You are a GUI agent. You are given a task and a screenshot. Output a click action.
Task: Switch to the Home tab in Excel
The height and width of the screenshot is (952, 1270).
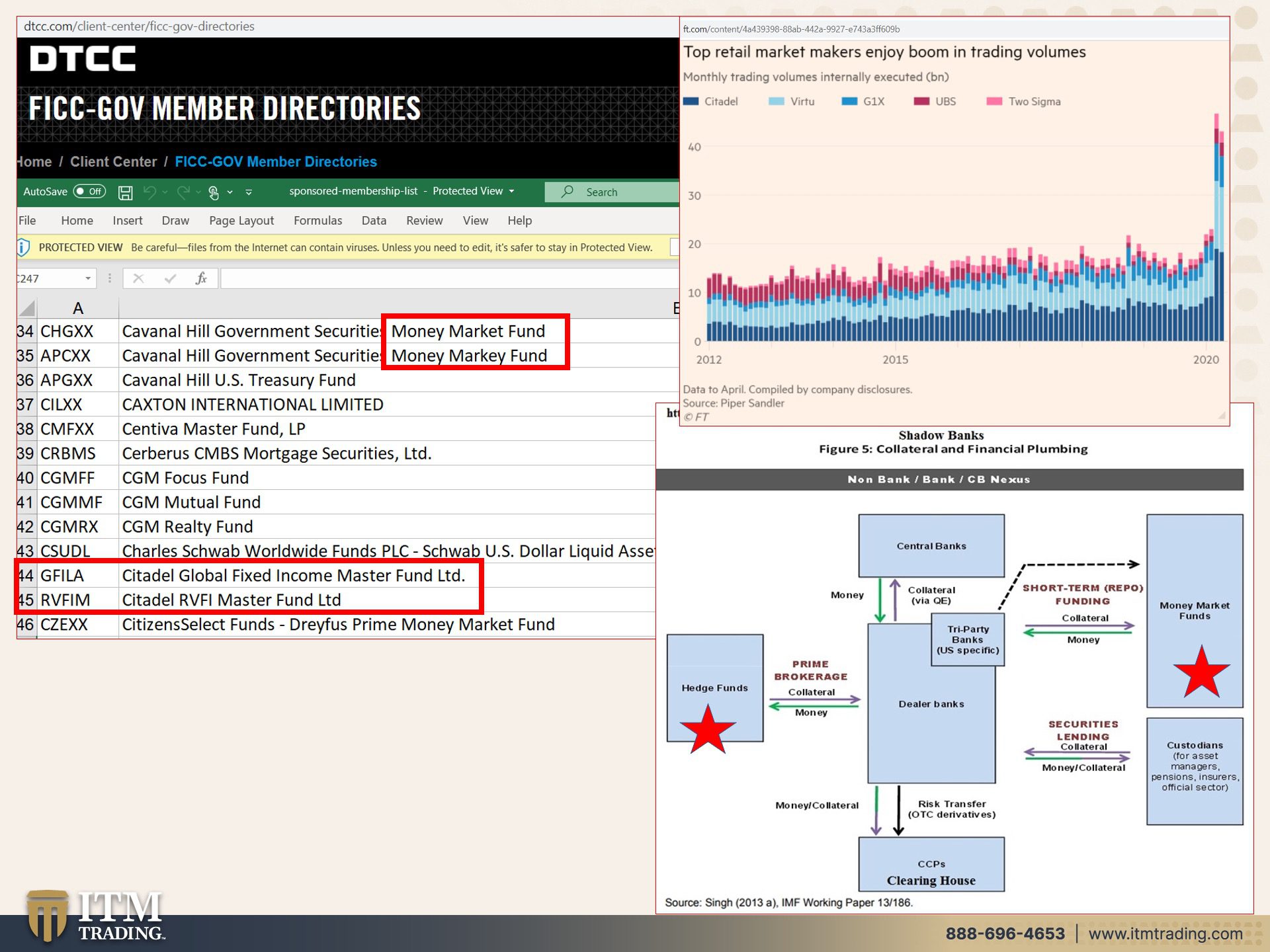77,220
